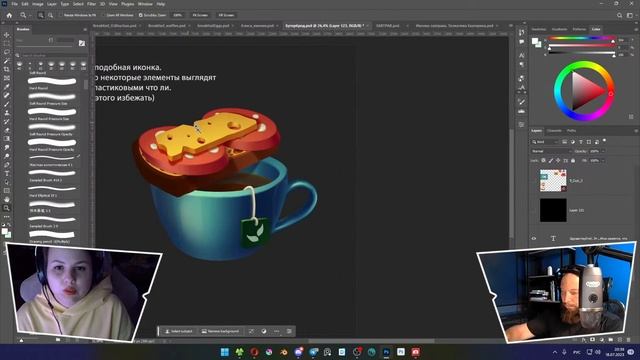This screenshot has height=360, width=640.
Task: Select the Path Selection tool
Action: pyautogui.click(x=7, y=182)
